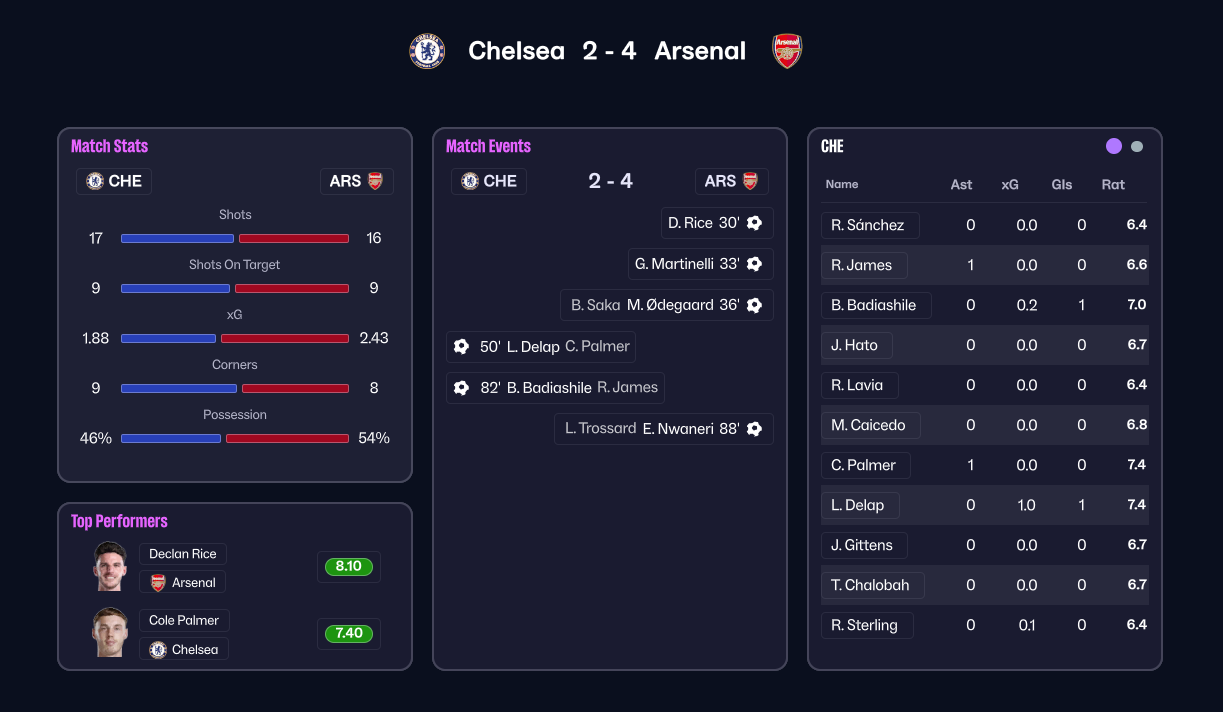
Task: Select the ARS tab in Match Events
Action: (x=731, y=181)
